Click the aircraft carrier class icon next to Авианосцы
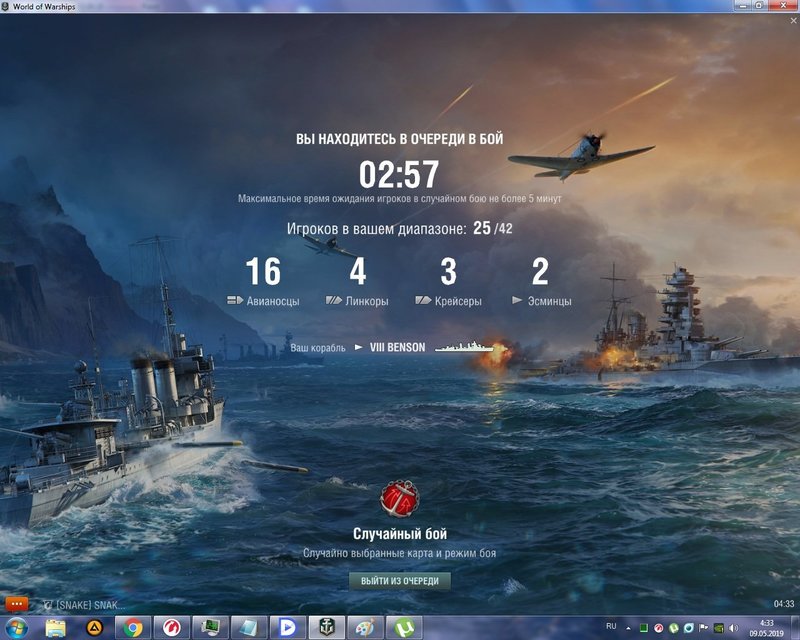This screenshot has width=800, height=640. pos(235,300)
